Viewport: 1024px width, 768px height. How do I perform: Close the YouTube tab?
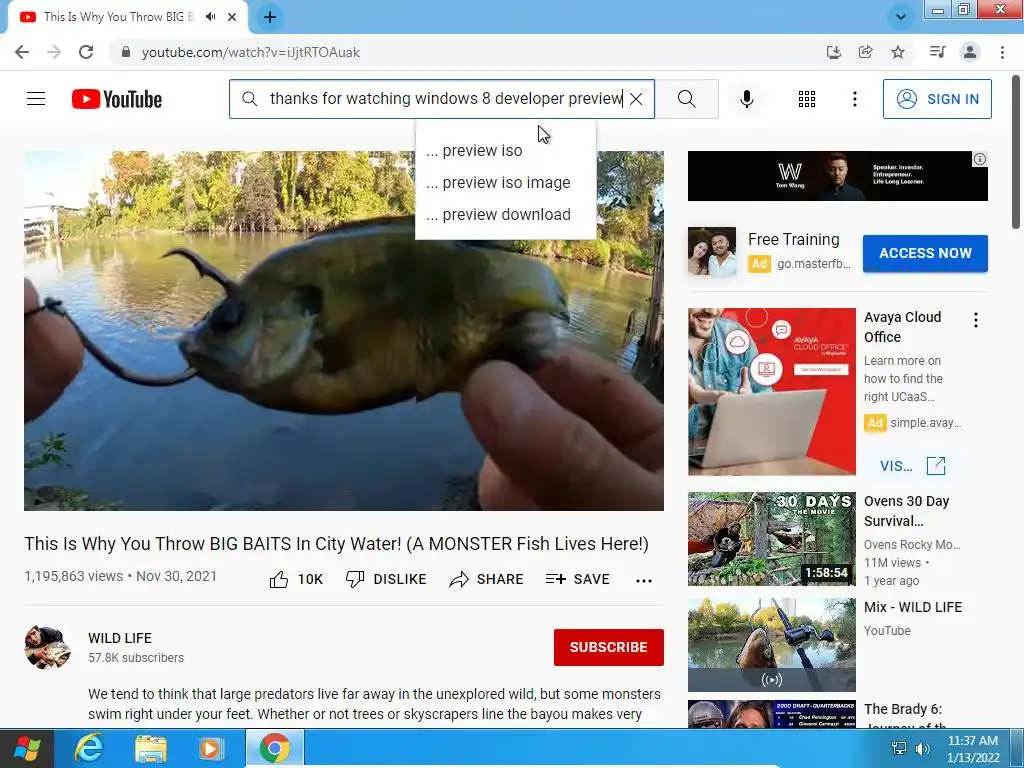232,17
